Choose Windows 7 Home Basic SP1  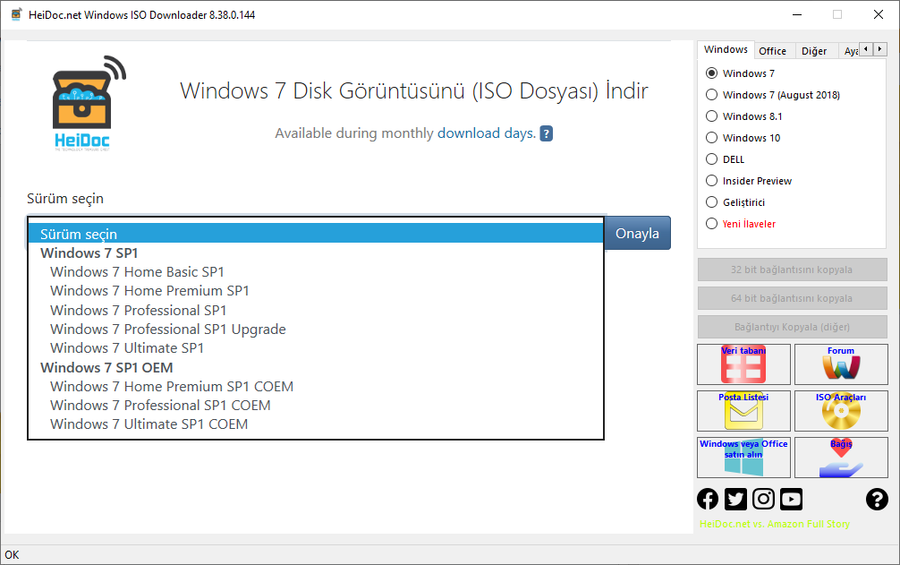click(x=316, y=272)
